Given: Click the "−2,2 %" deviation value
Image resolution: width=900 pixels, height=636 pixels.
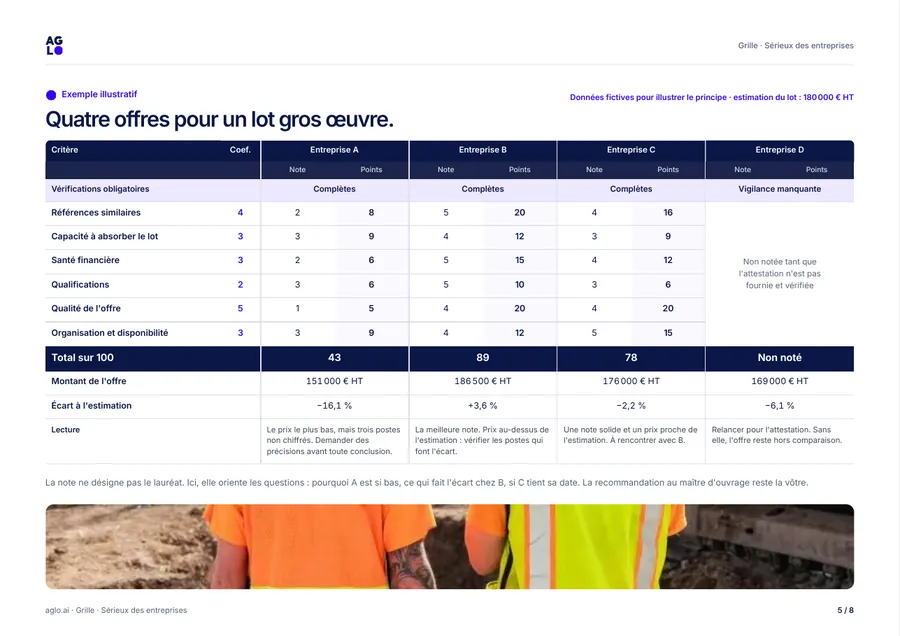Looking at the screenshot, I should pyautogui.click(x=631, y=405).
